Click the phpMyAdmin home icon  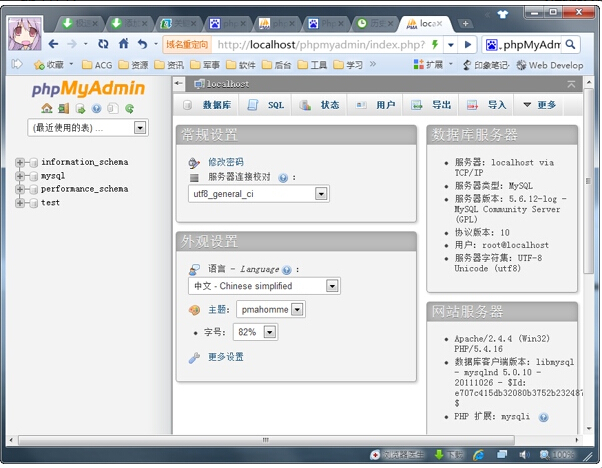[46, 109]
